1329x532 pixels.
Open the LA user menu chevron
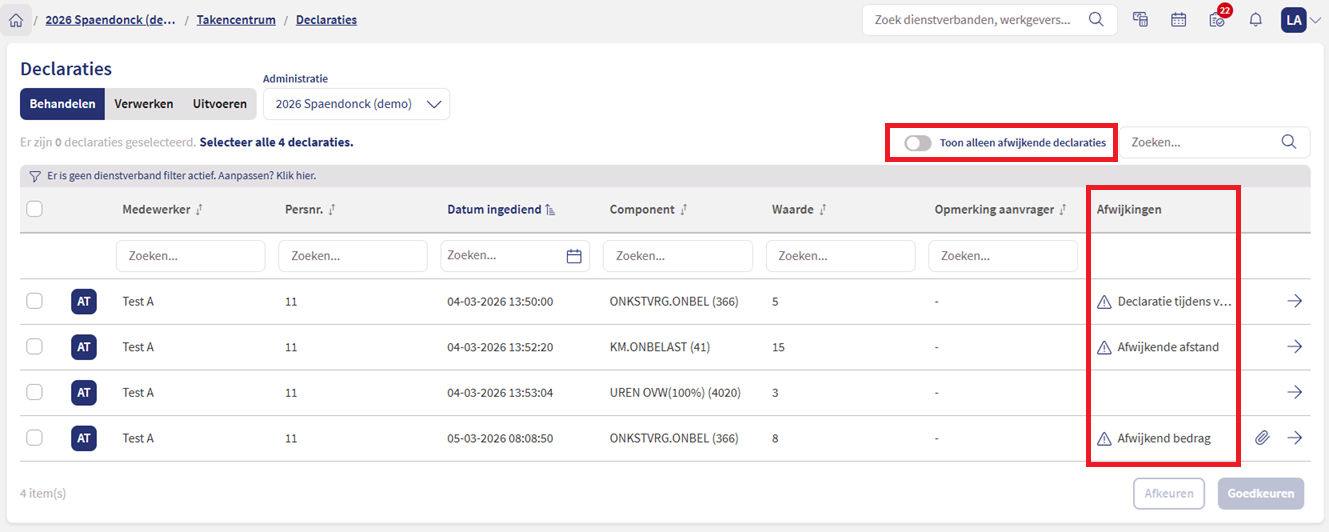(x=1315, y=20)
